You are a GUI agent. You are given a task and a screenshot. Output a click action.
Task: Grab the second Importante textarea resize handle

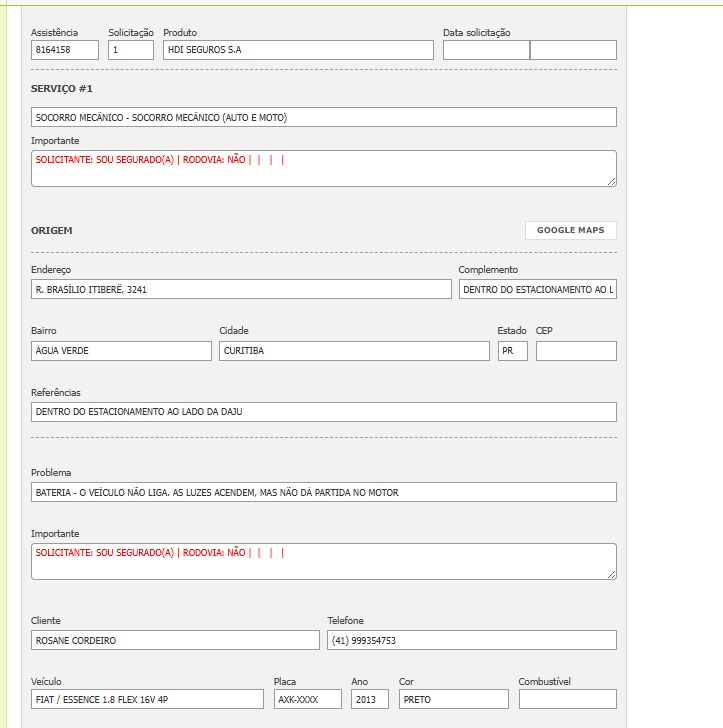coord(612,575)
